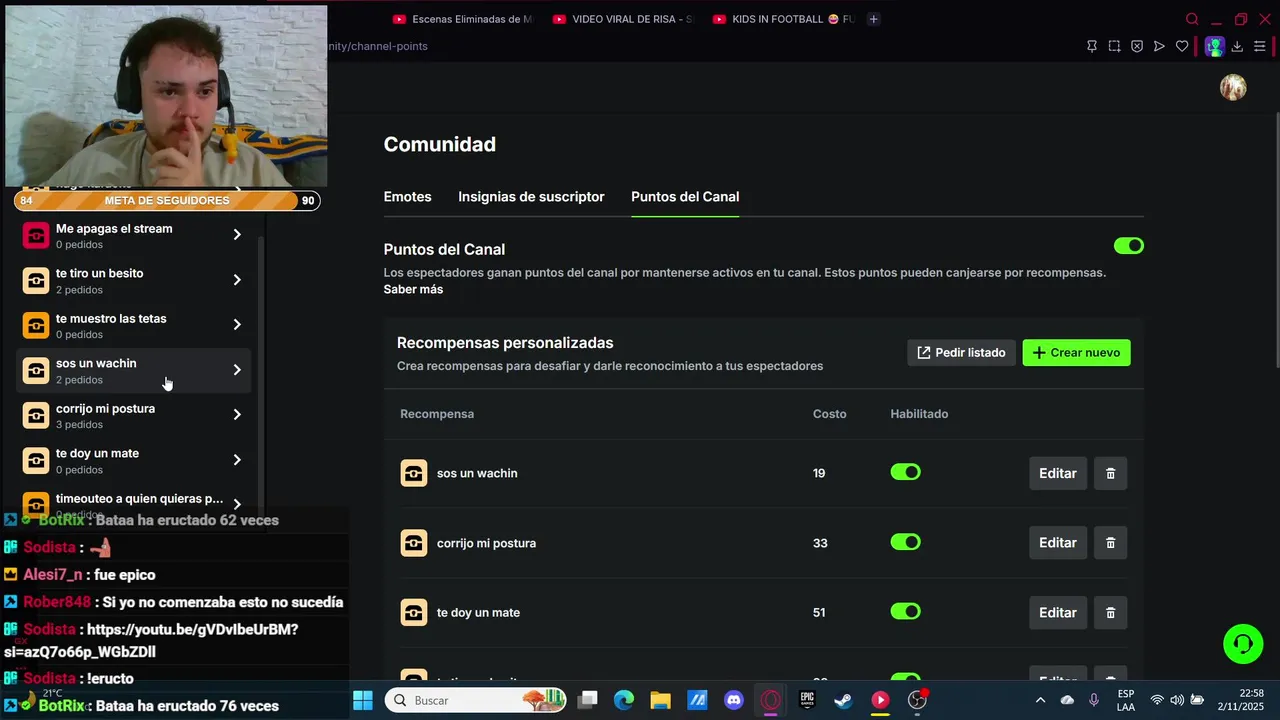Open a new browser tab with plus
1280x720 pixels.
pyautogui.click(x=873, y=19)
